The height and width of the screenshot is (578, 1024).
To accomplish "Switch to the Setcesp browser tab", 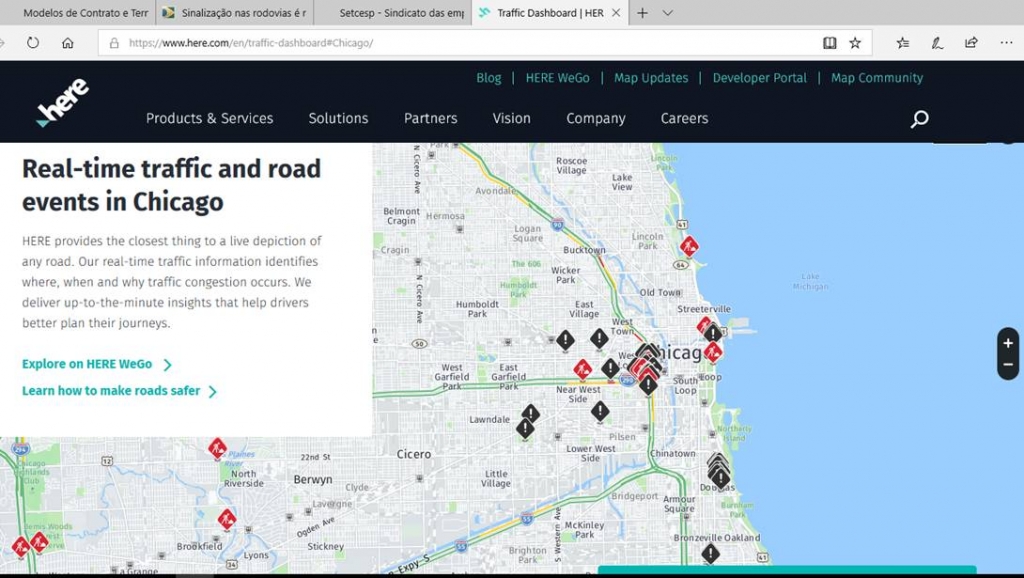I will click(x=400, y=13).
